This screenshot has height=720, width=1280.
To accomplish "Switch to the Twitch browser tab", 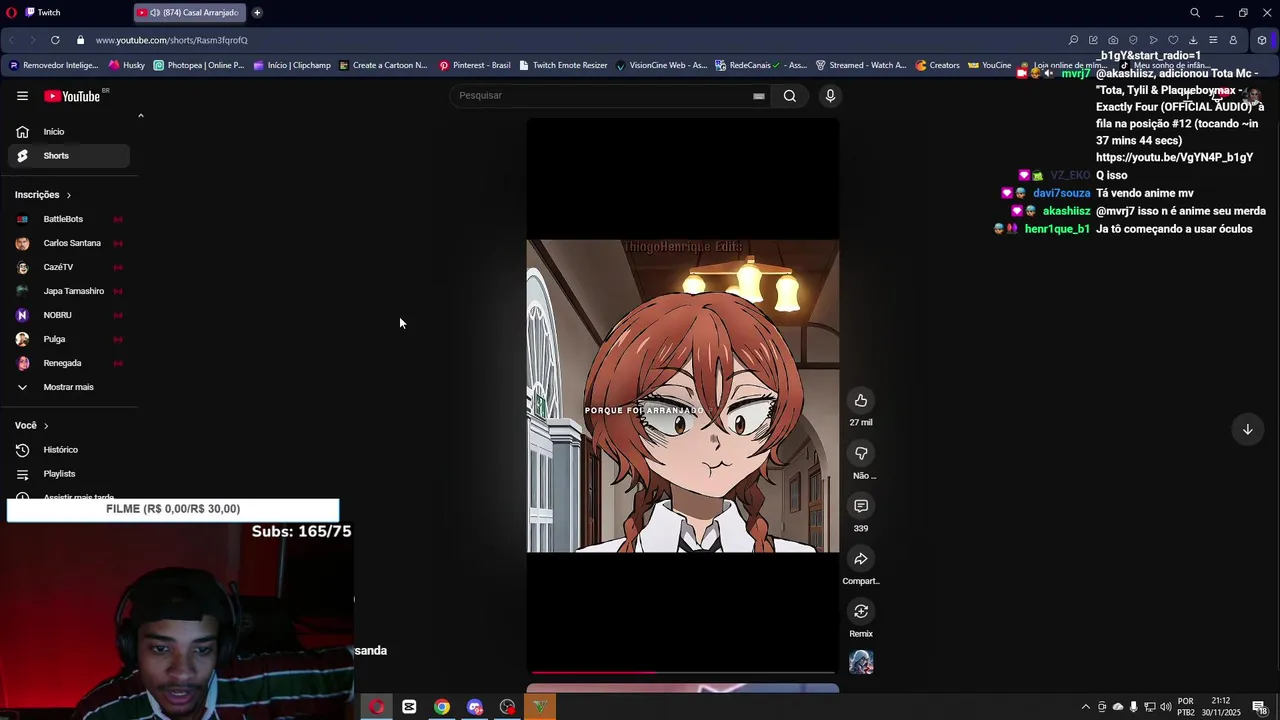I will pos(75,13).
